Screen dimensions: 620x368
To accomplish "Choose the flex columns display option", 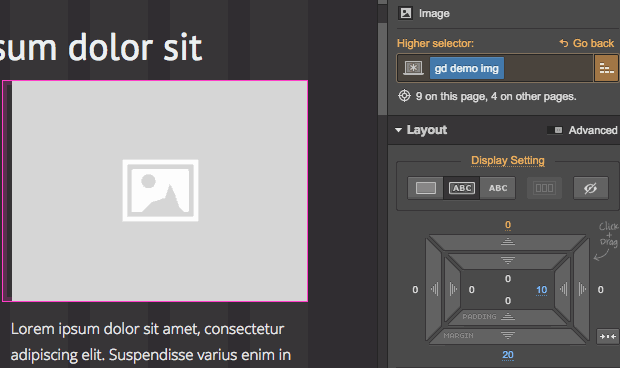I will click(x=544, y=188).
